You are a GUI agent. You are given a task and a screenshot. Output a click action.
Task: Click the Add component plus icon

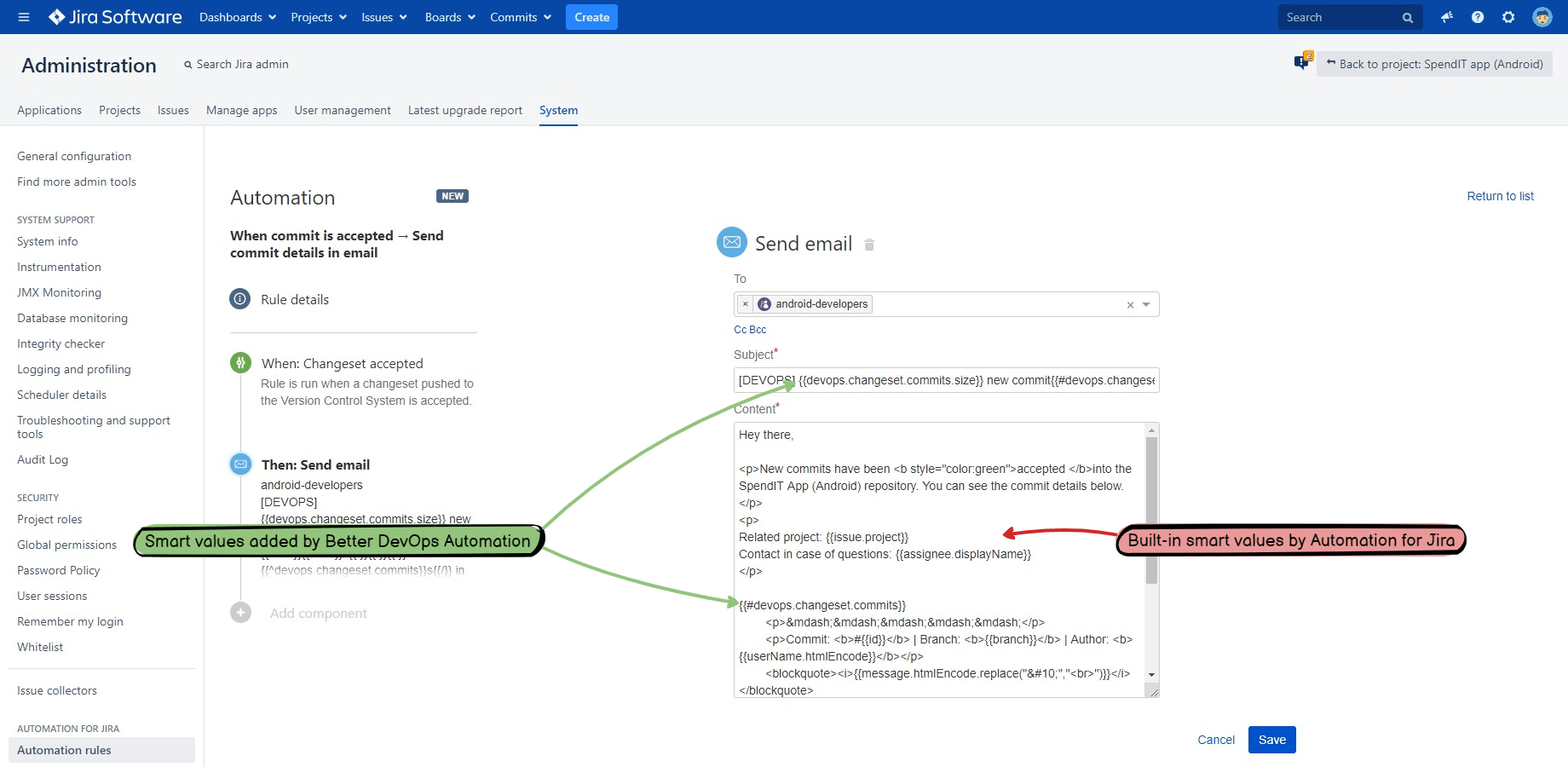tap(240, 613)
